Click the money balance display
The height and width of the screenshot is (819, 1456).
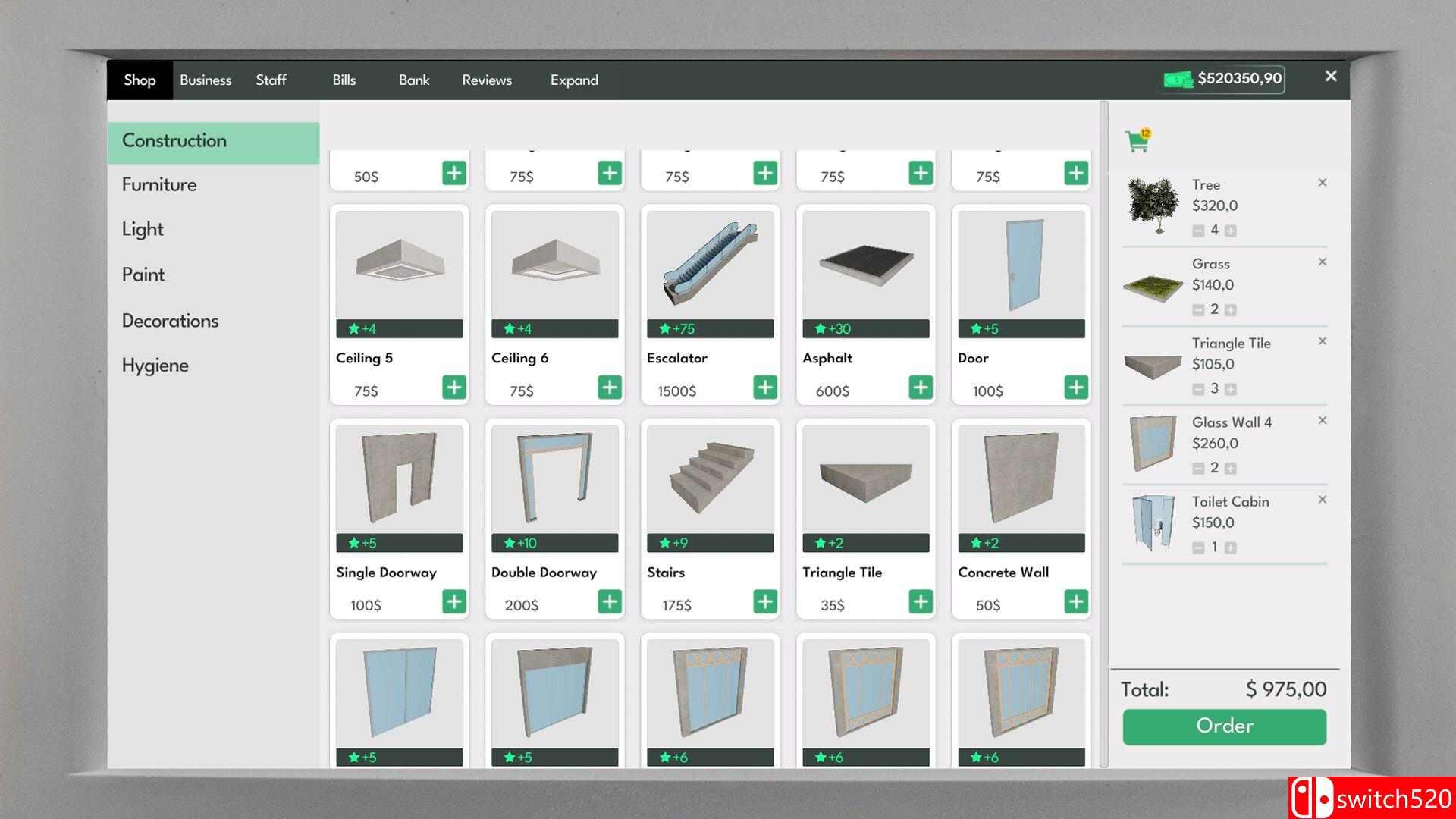[x=1224, y=79]
